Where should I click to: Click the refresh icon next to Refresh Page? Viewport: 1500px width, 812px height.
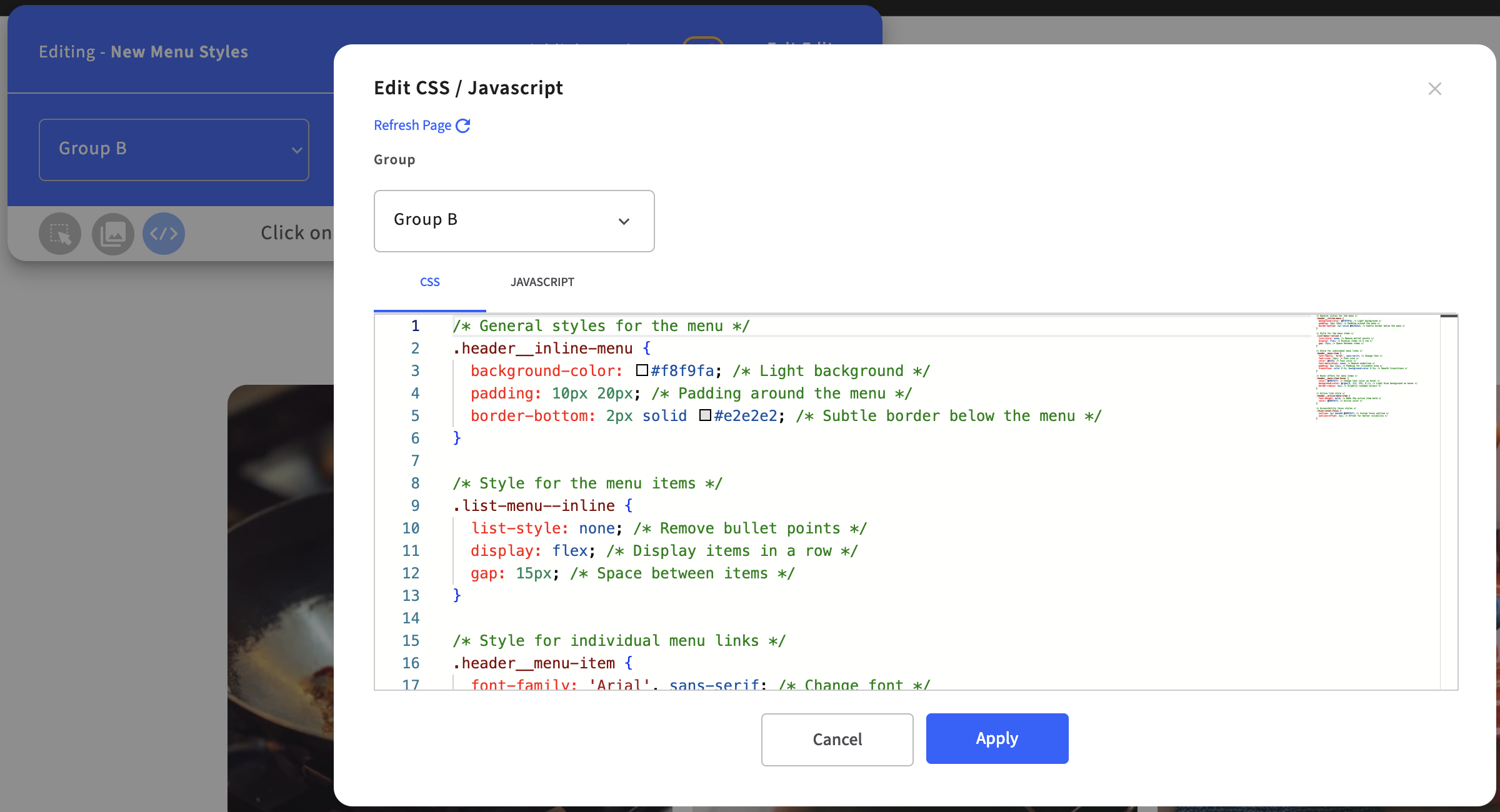[x=463, y=126]
